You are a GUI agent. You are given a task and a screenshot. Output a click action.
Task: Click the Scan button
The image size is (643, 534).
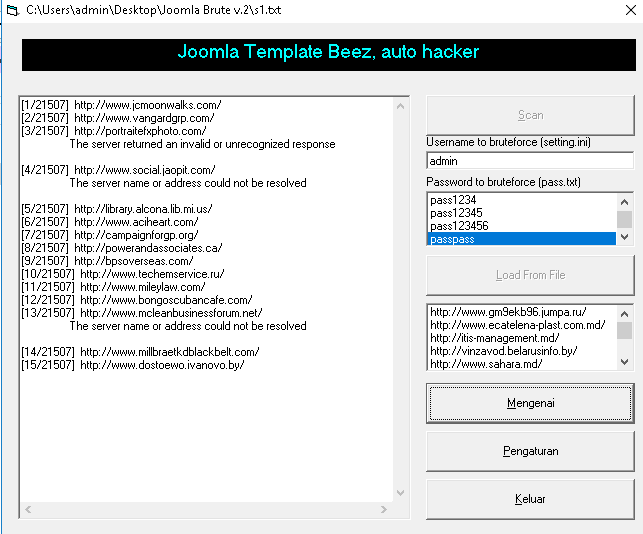pos(530,115)
